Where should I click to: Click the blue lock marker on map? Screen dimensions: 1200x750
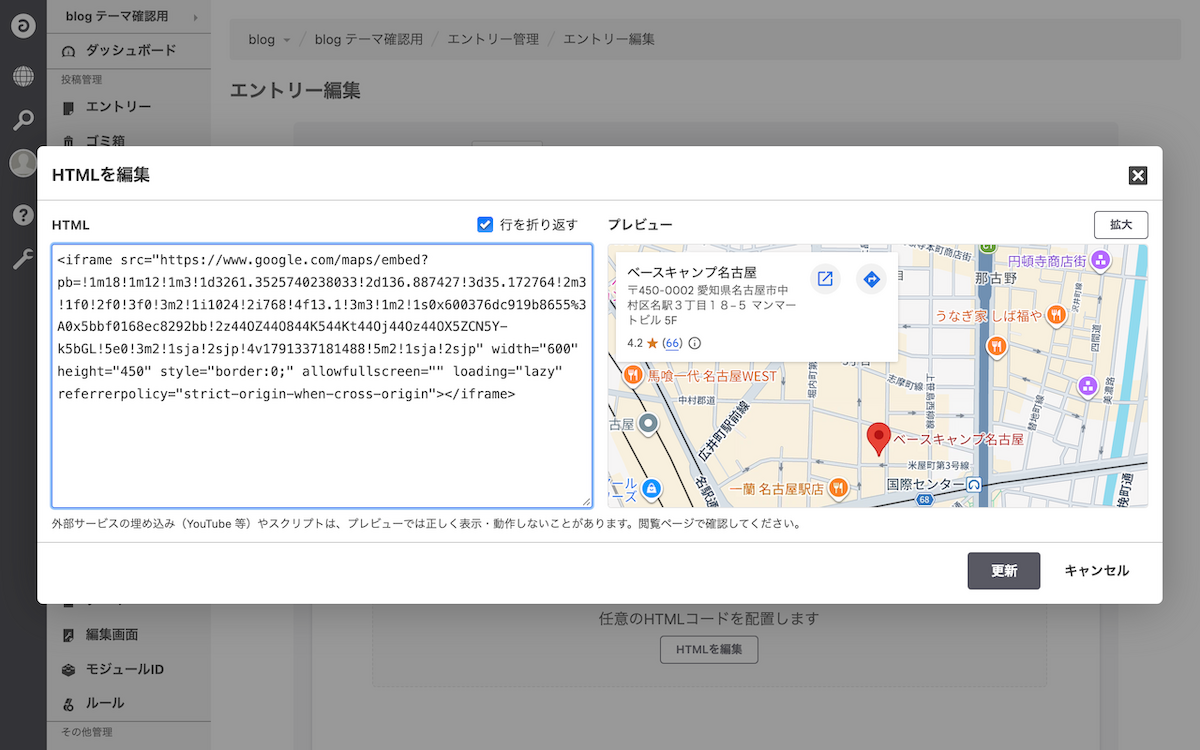tap(650, 488)
